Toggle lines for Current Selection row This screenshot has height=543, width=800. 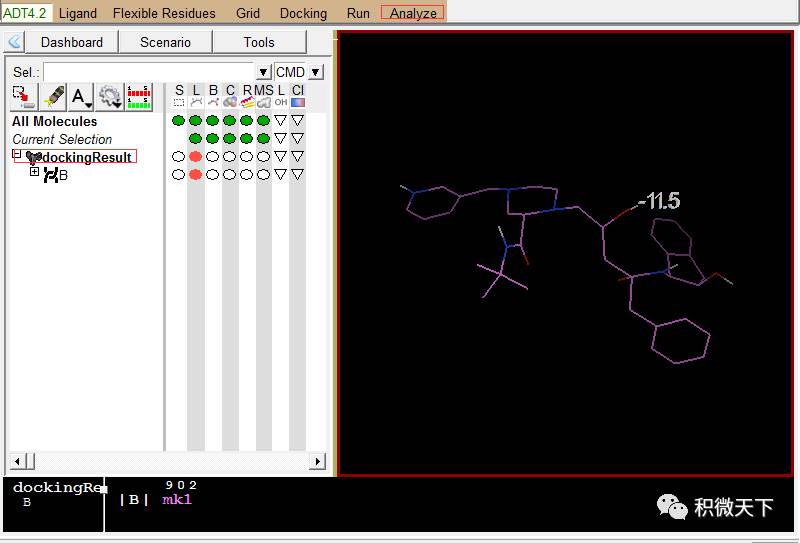[x=195, y=138]
